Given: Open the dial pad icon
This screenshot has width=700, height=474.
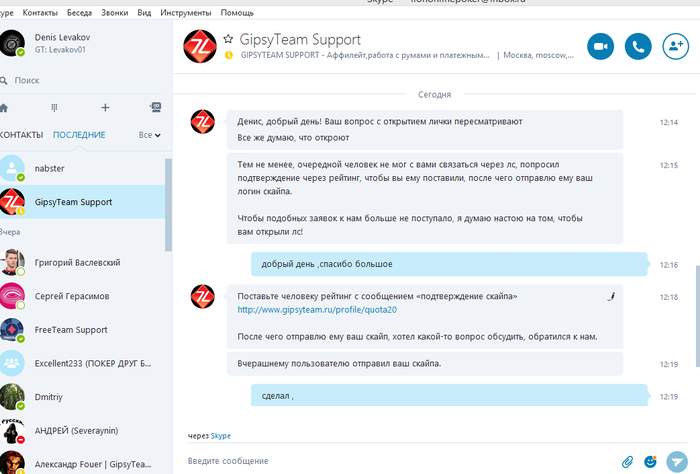Looking at the screenshot, I should (x=54, y=108).
